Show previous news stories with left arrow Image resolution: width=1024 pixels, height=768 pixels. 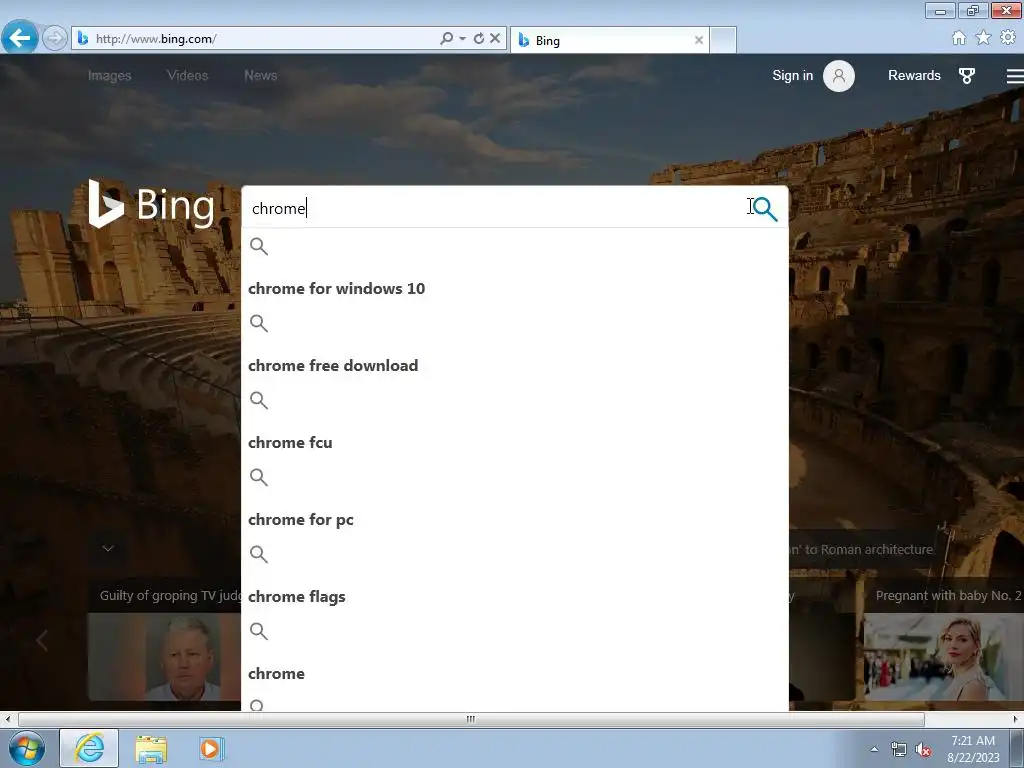pos(42,641)
